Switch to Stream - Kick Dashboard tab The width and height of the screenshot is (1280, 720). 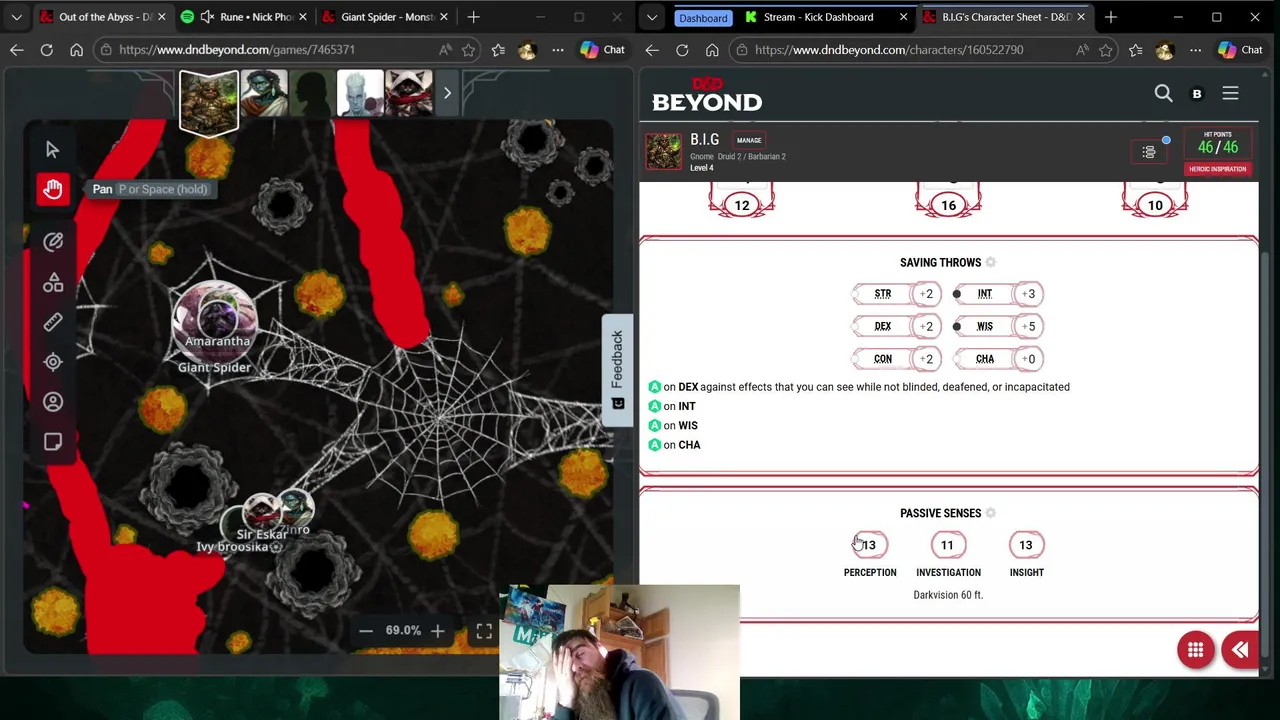click(825, 17)
